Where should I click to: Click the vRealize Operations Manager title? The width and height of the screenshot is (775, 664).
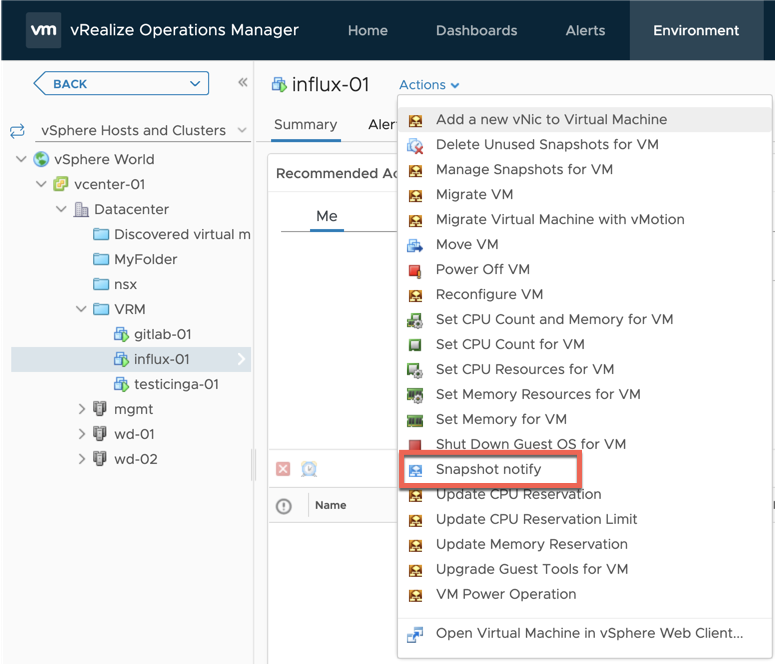[x=184, y=30]
